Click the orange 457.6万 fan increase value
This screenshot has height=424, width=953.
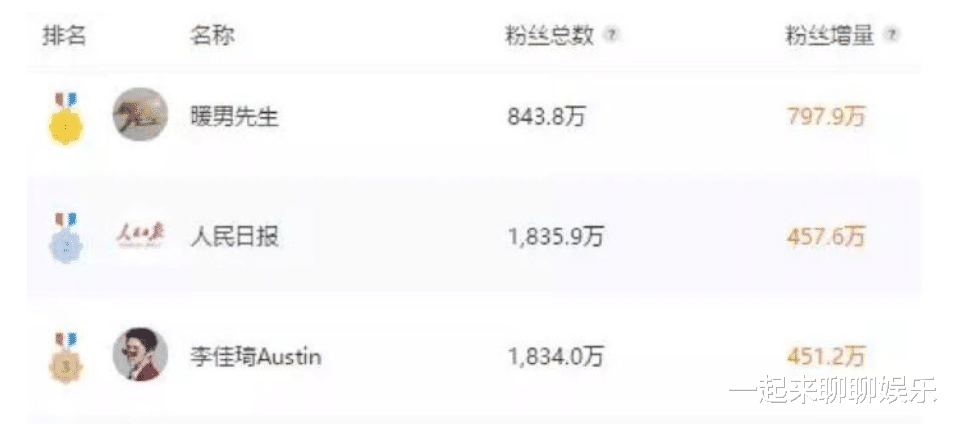826,238
